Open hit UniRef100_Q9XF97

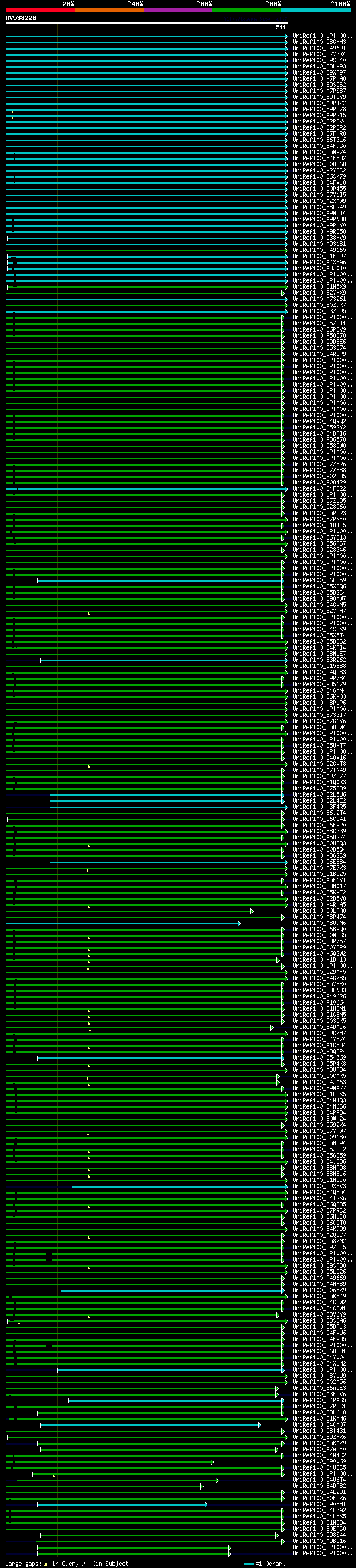point(319,72)
